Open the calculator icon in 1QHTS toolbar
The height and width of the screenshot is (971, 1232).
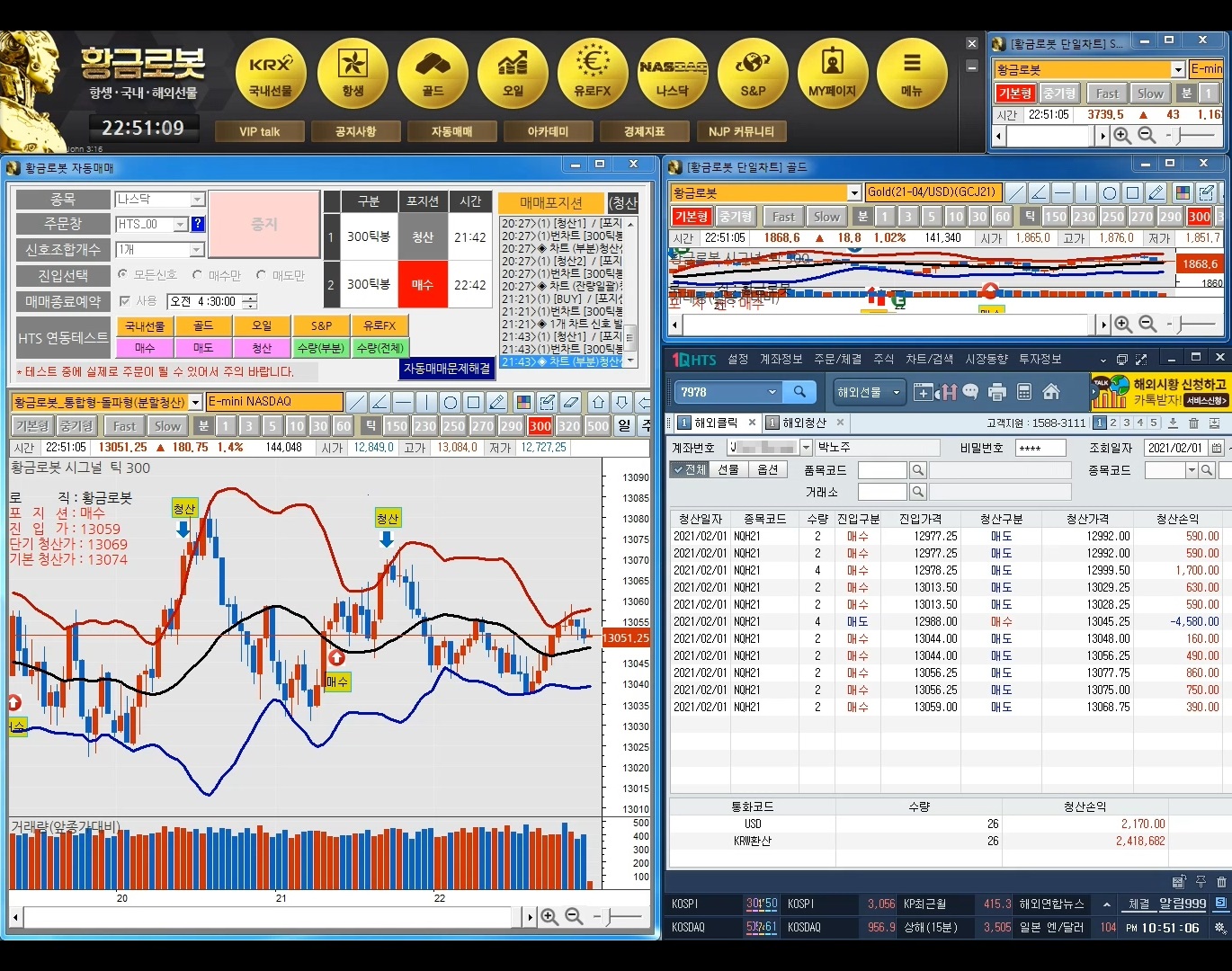pos(1023,392)
